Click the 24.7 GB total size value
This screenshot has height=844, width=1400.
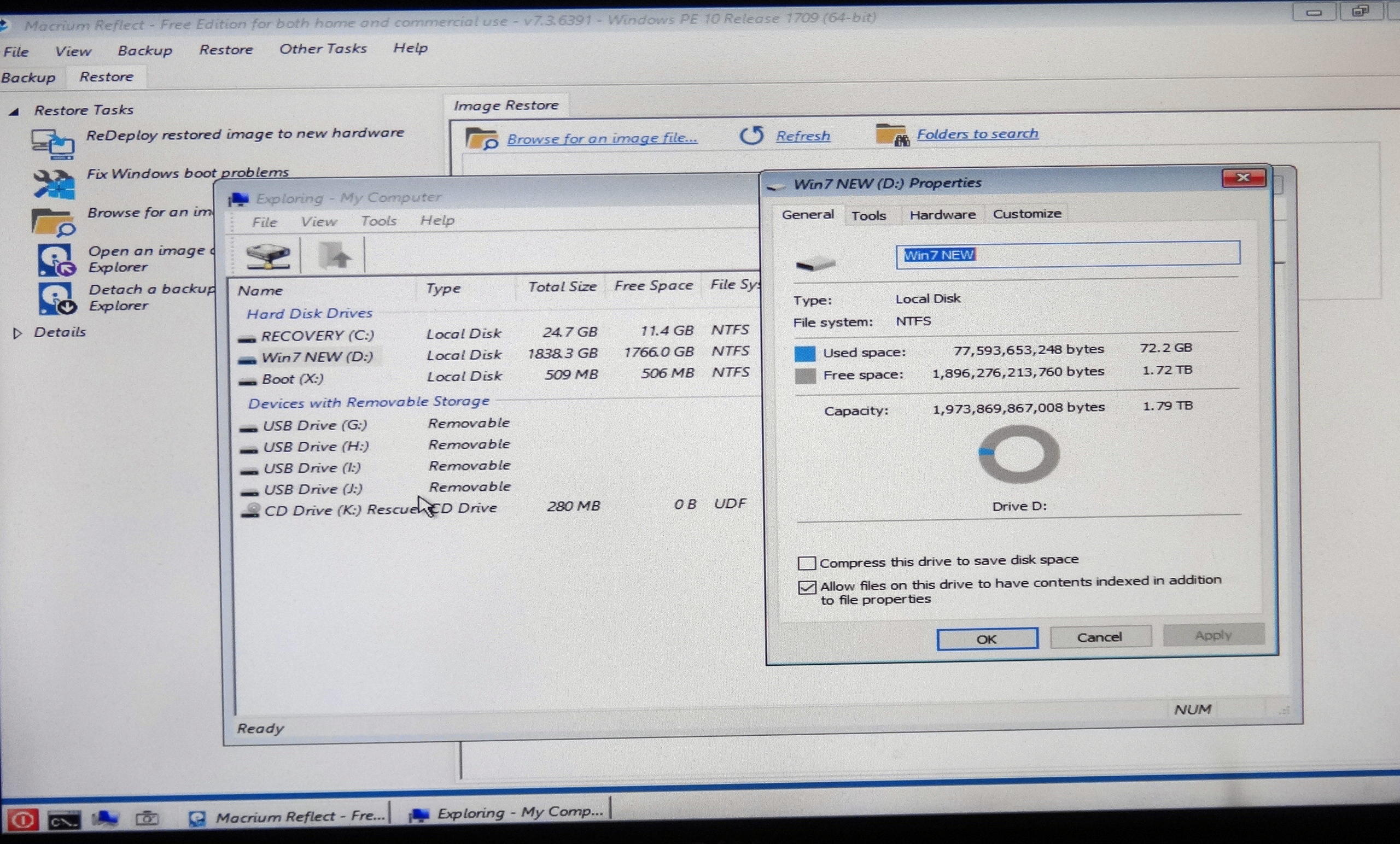click(x=569, y=332)
